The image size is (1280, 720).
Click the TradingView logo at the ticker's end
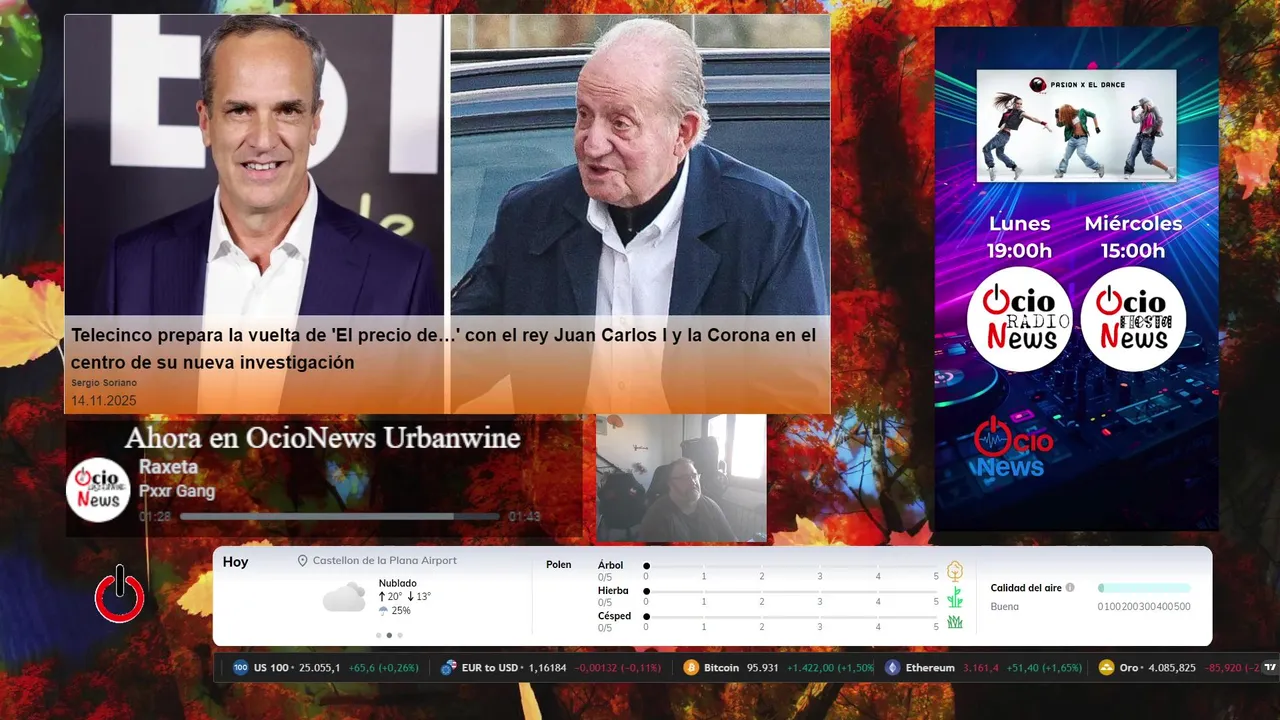click(1270, 668)
